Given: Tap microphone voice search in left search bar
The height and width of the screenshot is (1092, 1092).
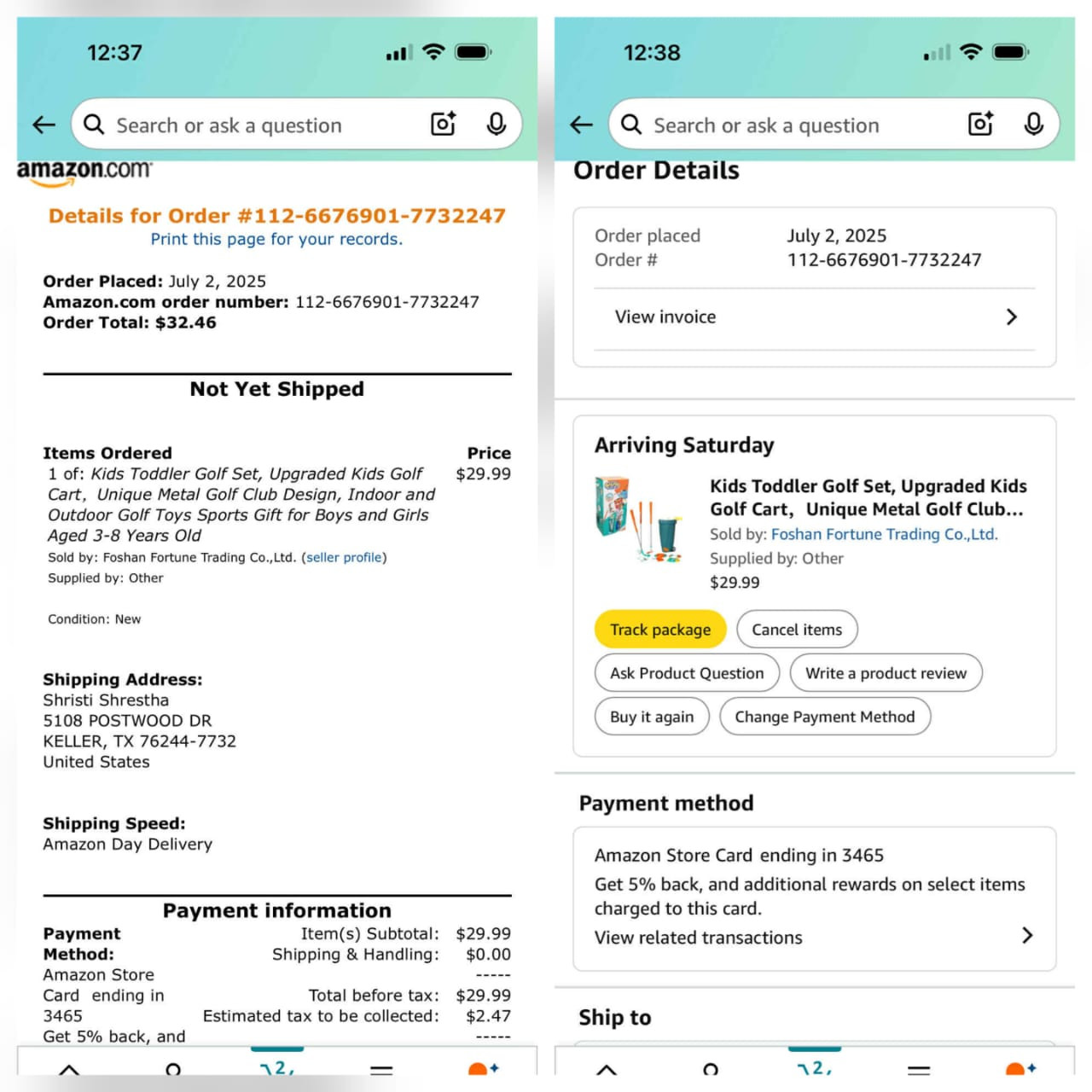Looking at the screenshot, I should coord(497,125).
